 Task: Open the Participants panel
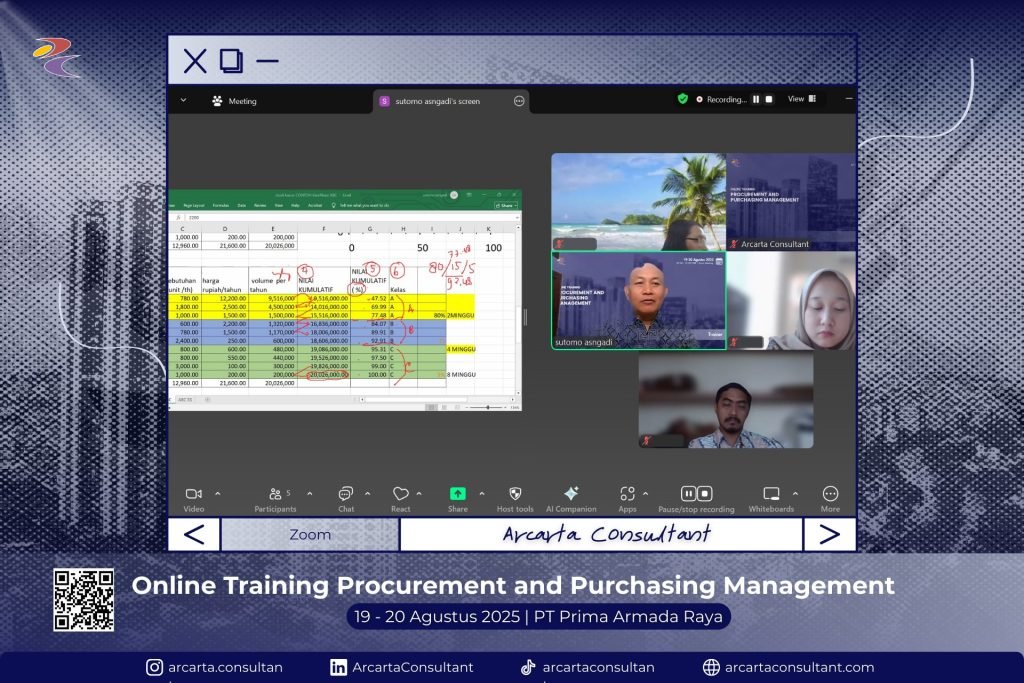click(275, 494)
